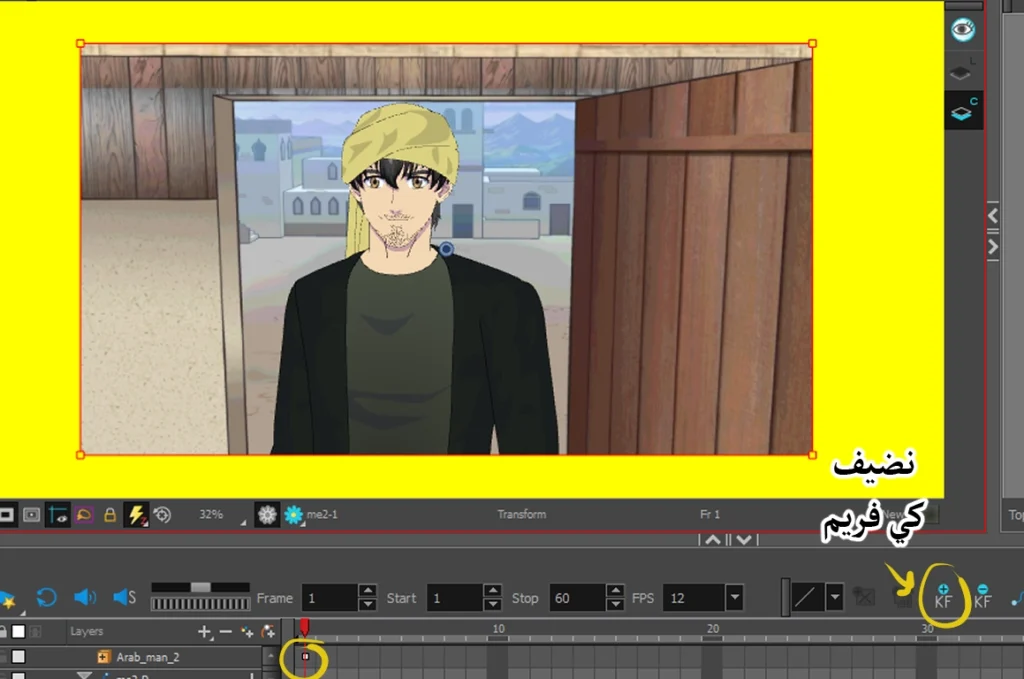Click the Add Layer plus button
Image resolution: width=1024 pixels, height=679 pixels.
(x=204, y=632)
